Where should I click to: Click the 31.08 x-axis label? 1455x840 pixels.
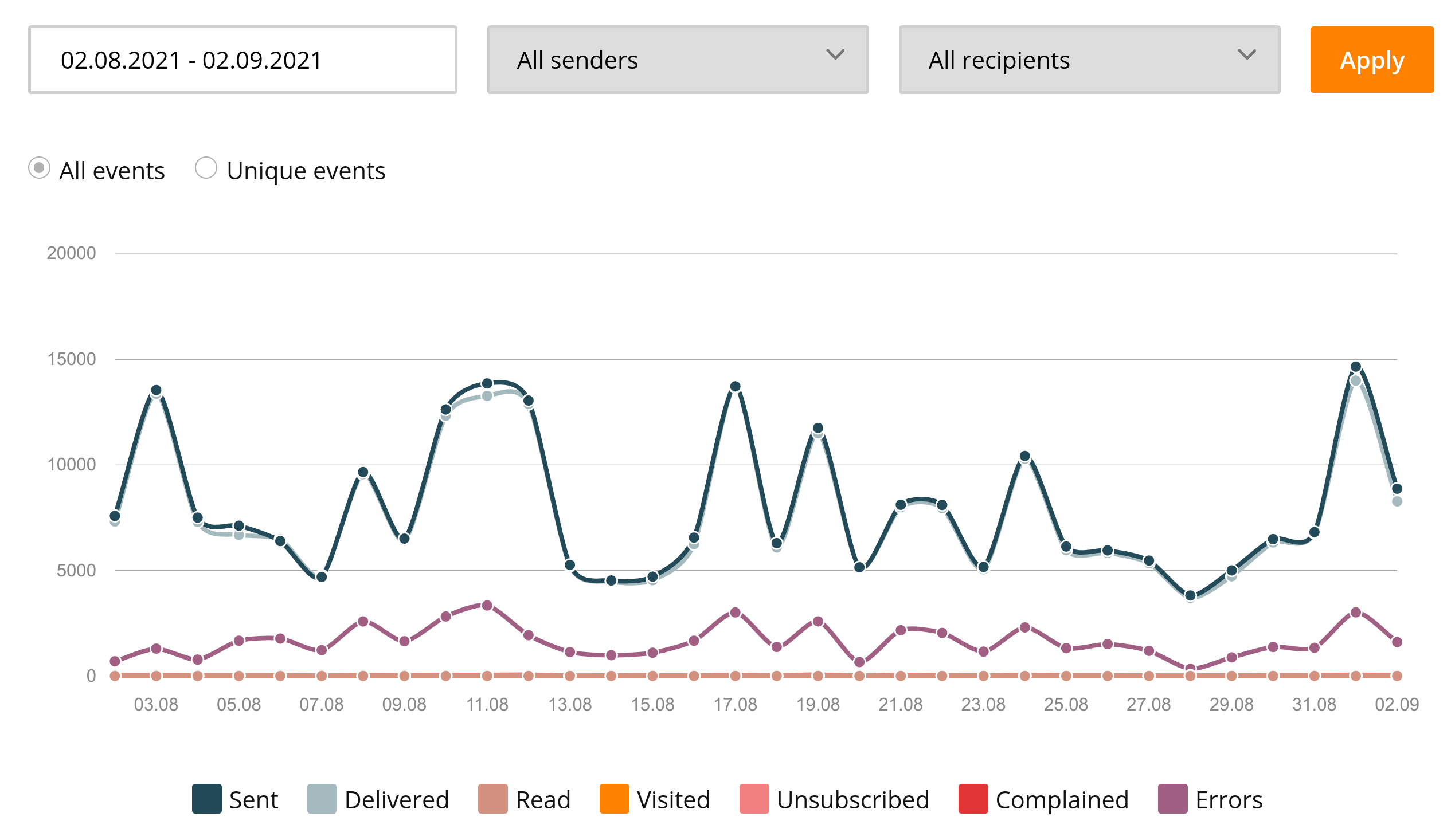click(x=1313, y=704)
